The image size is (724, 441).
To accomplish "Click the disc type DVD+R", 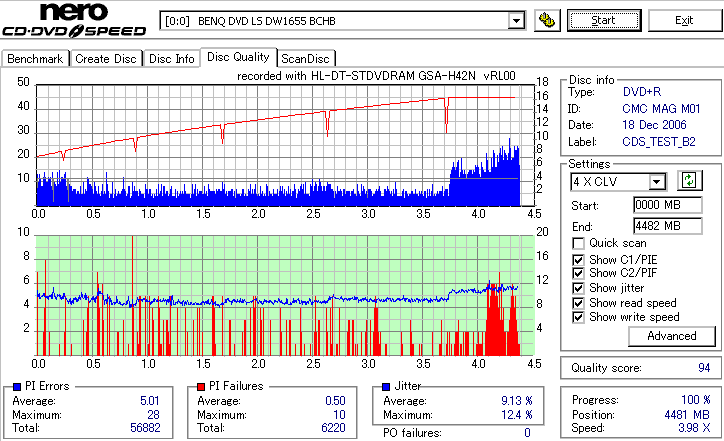I will pyautogui.click(x=642, y=92).
